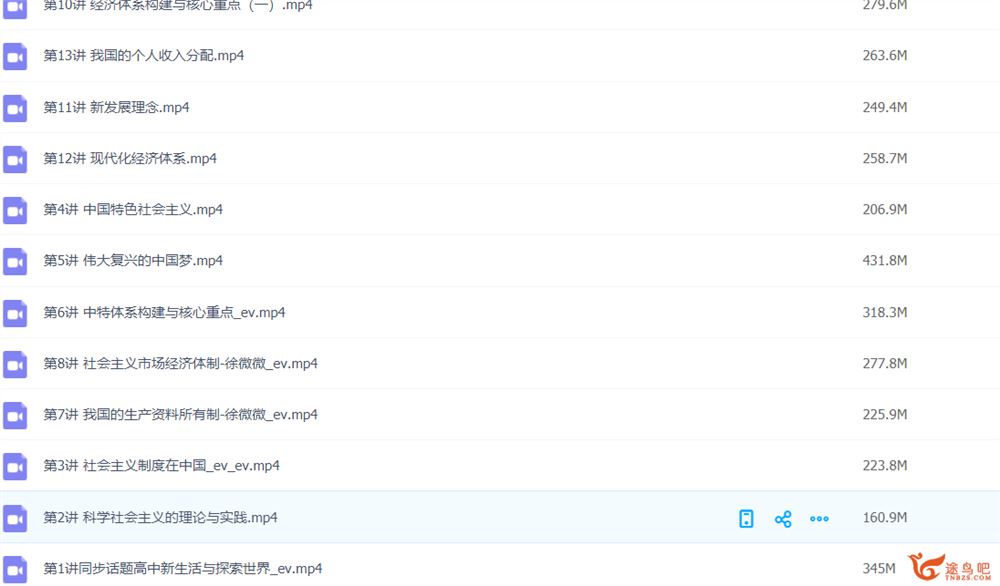This screenshot has height=586, width=1000.
Task: Click video icon beside 第11讲 新发展理念
Action: coord(15,108)
